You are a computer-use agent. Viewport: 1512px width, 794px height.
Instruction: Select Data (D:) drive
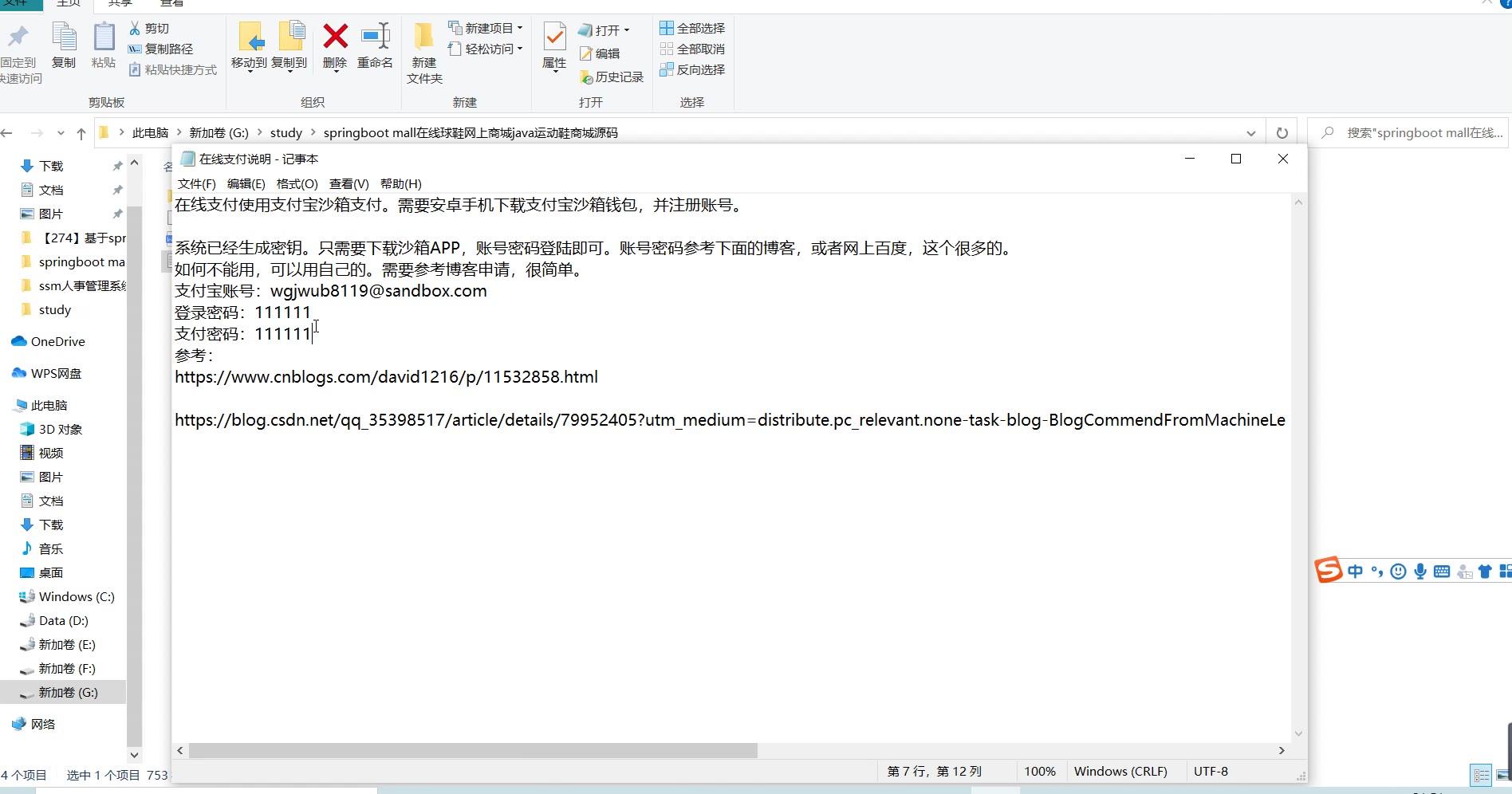tap(54, 620)
